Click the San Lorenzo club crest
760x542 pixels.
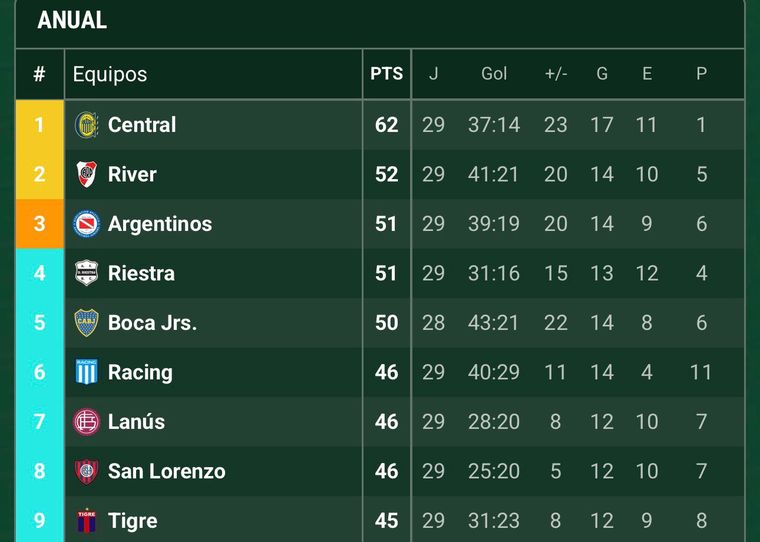pyautogui.click(x=87, y=471)
